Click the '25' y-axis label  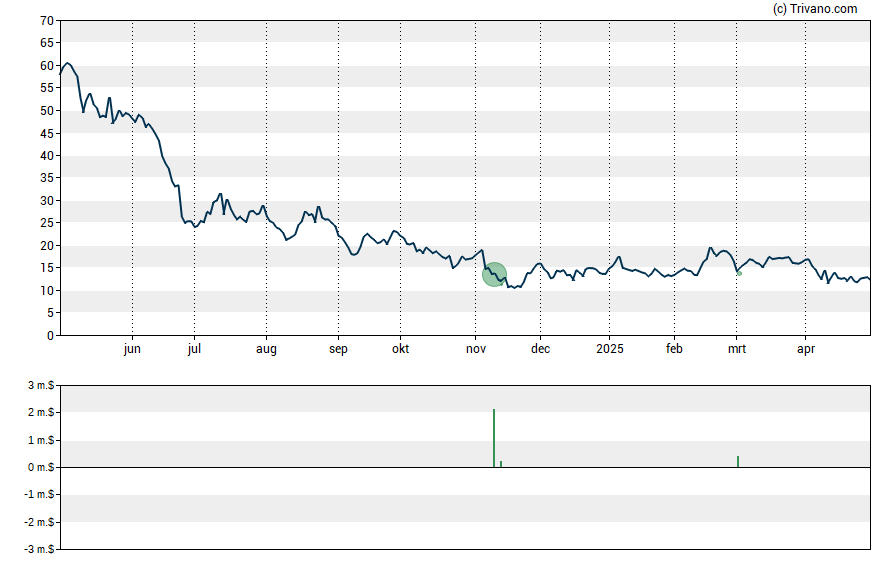tap(47, 223)
